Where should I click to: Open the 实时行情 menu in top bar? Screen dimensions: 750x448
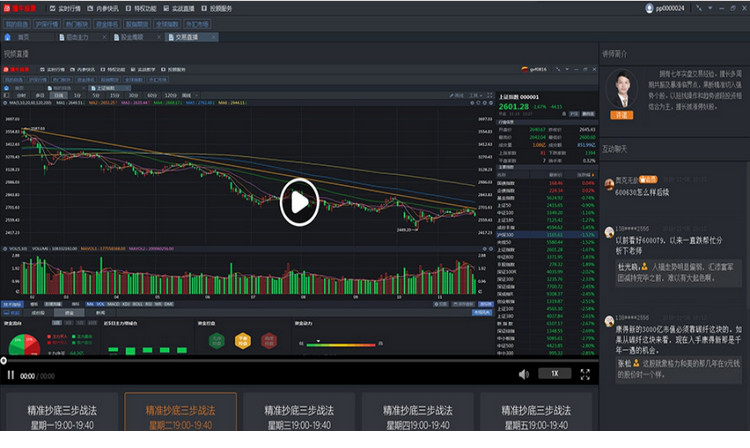pos(66,7)
